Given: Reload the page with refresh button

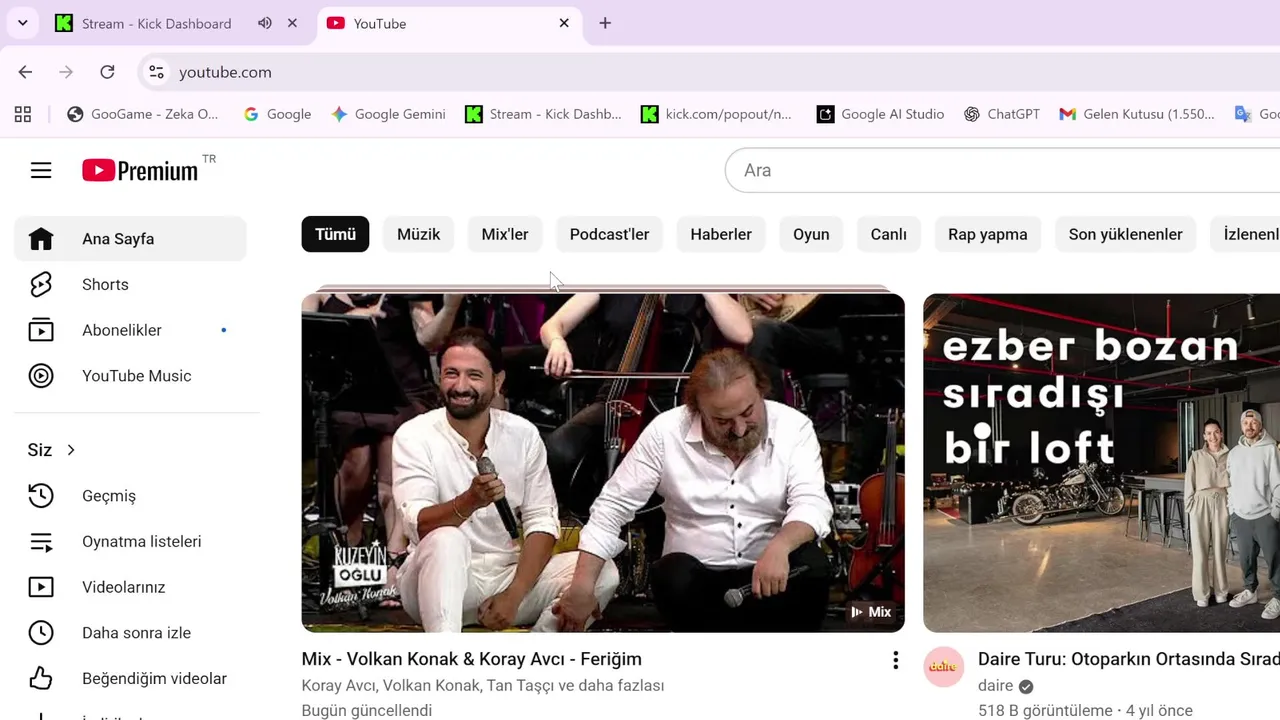Looking at the screenshot, I should click(107, 72).
